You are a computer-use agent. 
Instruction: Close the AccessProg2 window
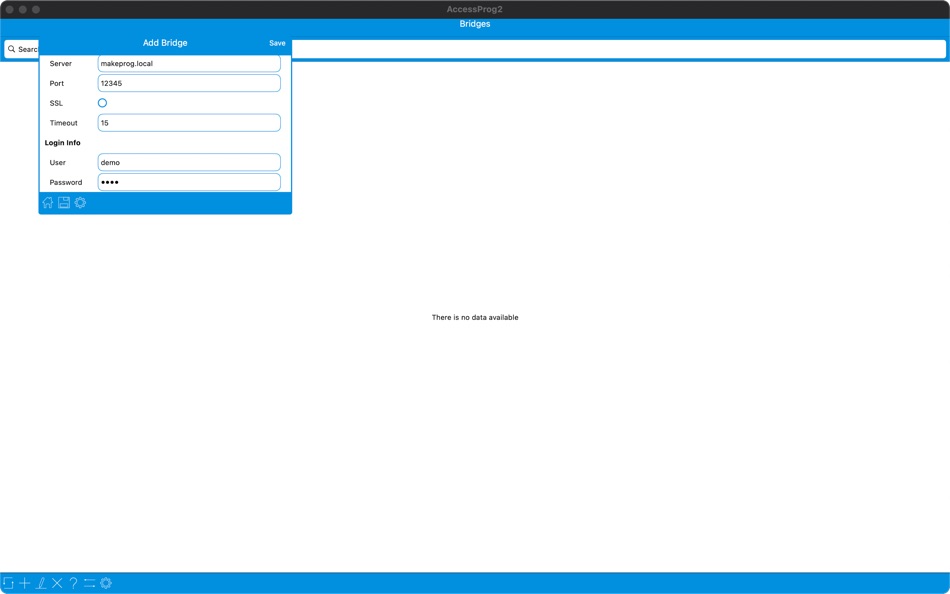(x=9, y=10)
